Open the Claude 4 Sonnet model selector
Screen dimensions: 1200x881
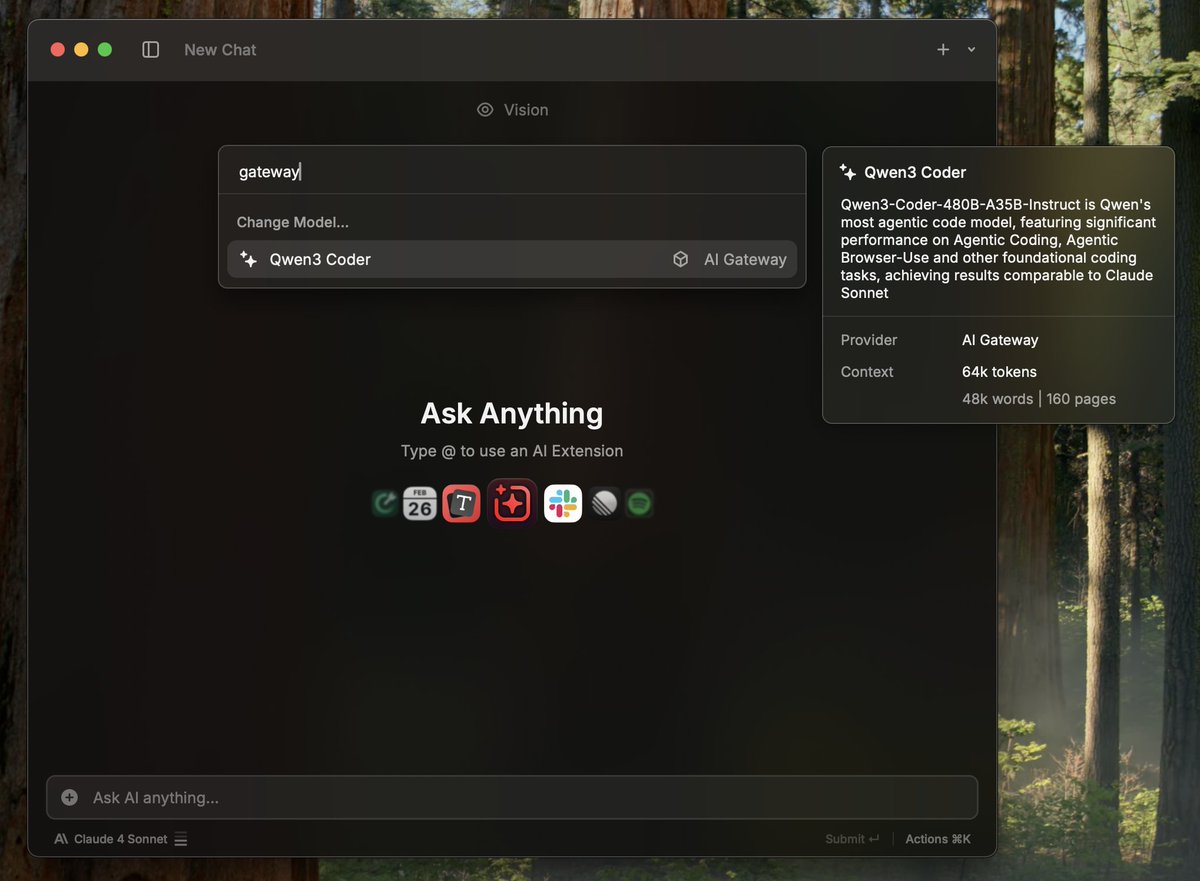pyautogui.click(x=121, y=839)
